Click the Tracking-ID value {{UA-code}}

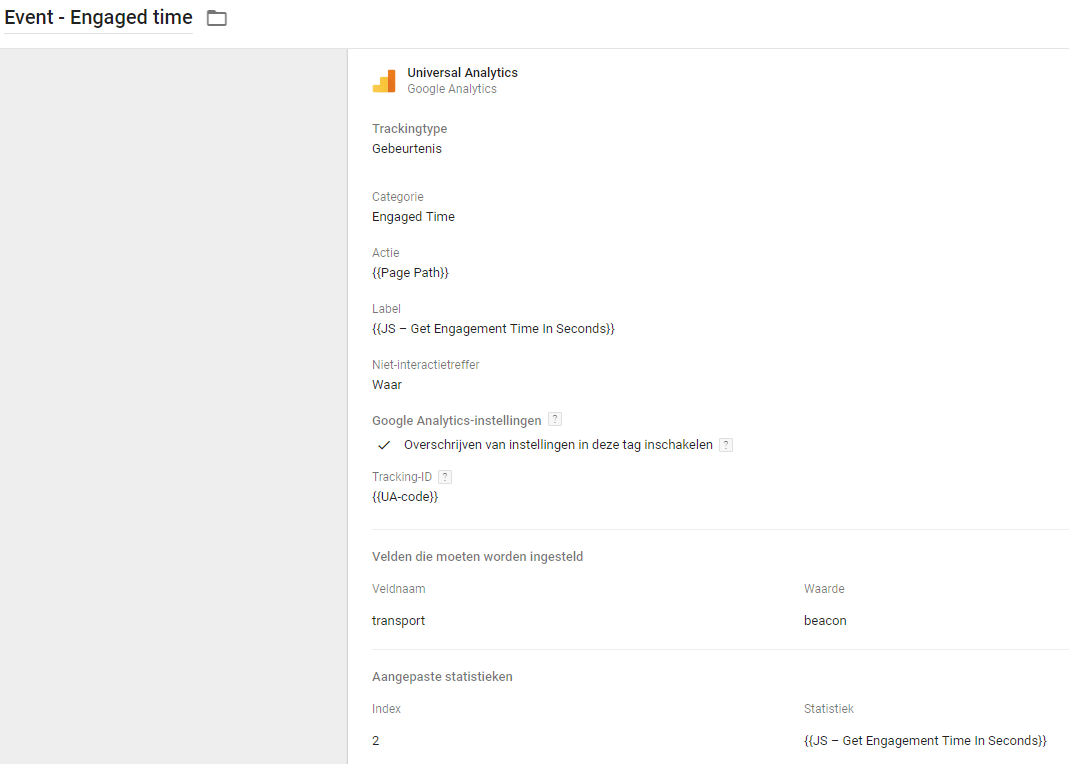405,497
